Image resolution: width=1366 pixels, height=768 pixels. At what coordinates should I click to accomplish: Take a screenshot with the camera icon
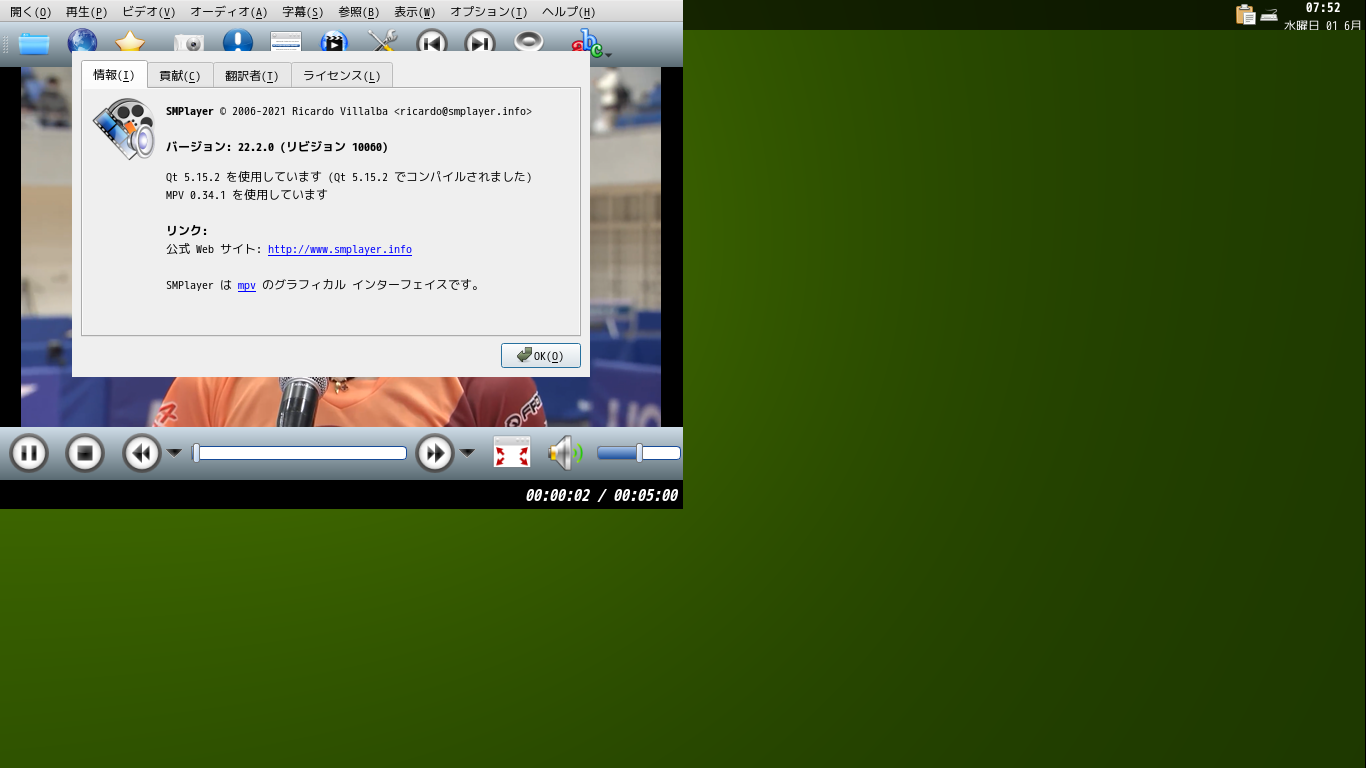click(189, 43)
